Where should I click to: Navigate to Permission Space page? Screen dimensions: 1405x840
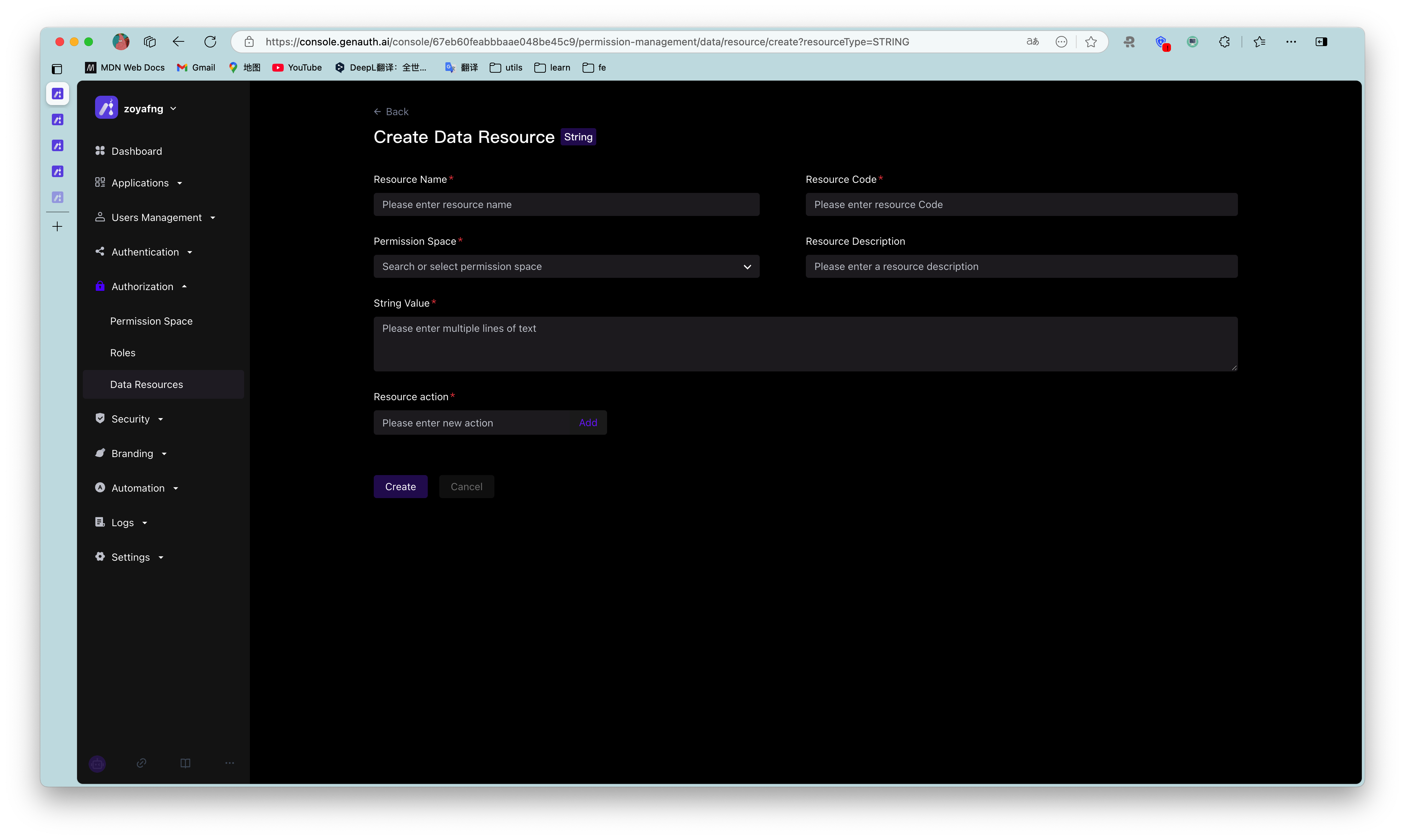[151, 321]
